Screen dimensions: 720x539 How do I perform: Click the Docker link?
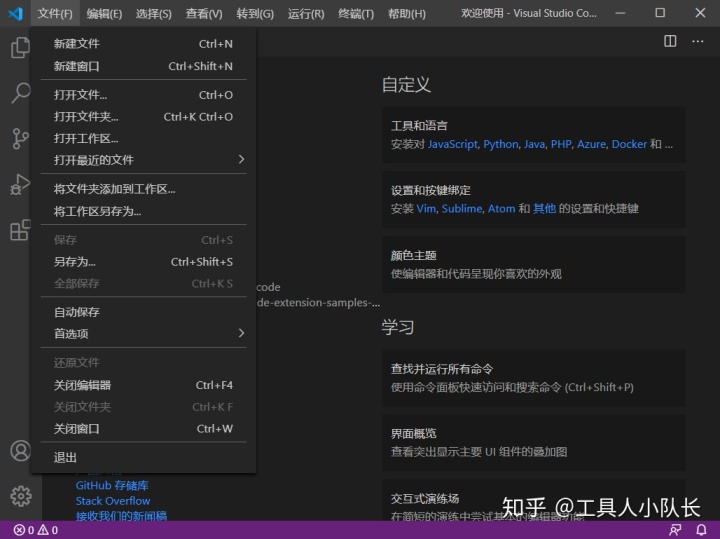pyautogui.click(x=629, y=144)
